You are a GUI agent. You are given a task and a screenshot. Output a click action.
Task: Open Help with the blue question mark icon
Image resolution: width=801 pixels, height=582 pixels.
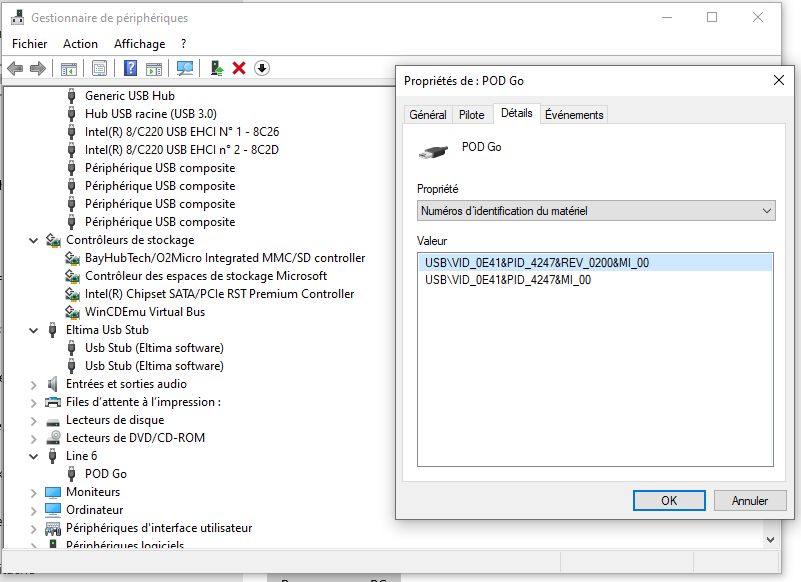point(130,68)
